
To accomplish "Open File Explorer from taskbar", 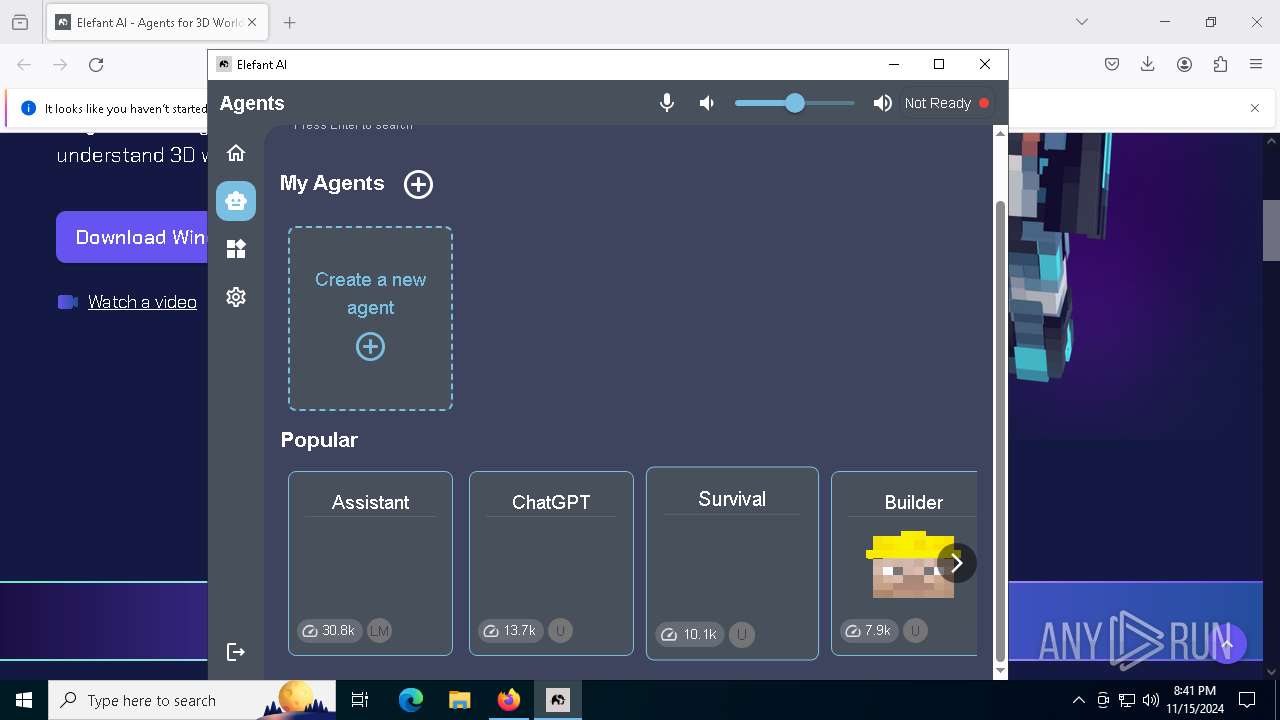I will 459,700.
